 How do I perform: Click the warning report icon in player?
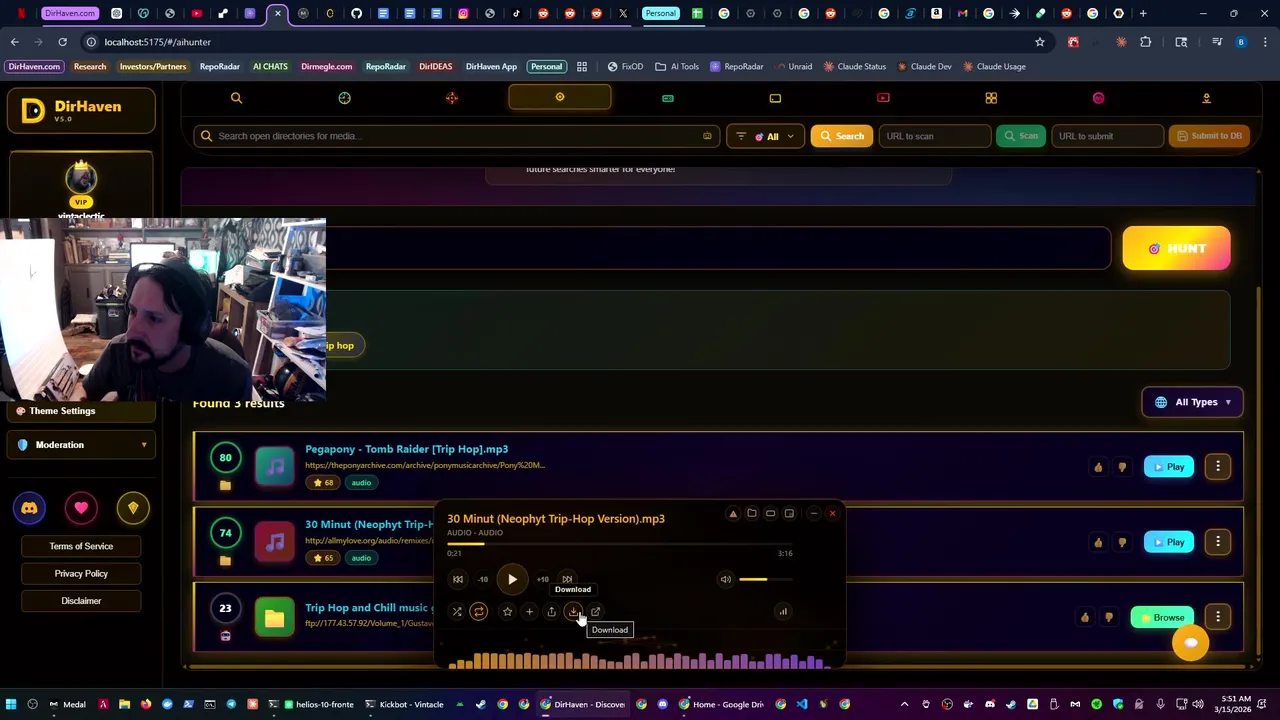pyautogui.click(x=733, y=514)
